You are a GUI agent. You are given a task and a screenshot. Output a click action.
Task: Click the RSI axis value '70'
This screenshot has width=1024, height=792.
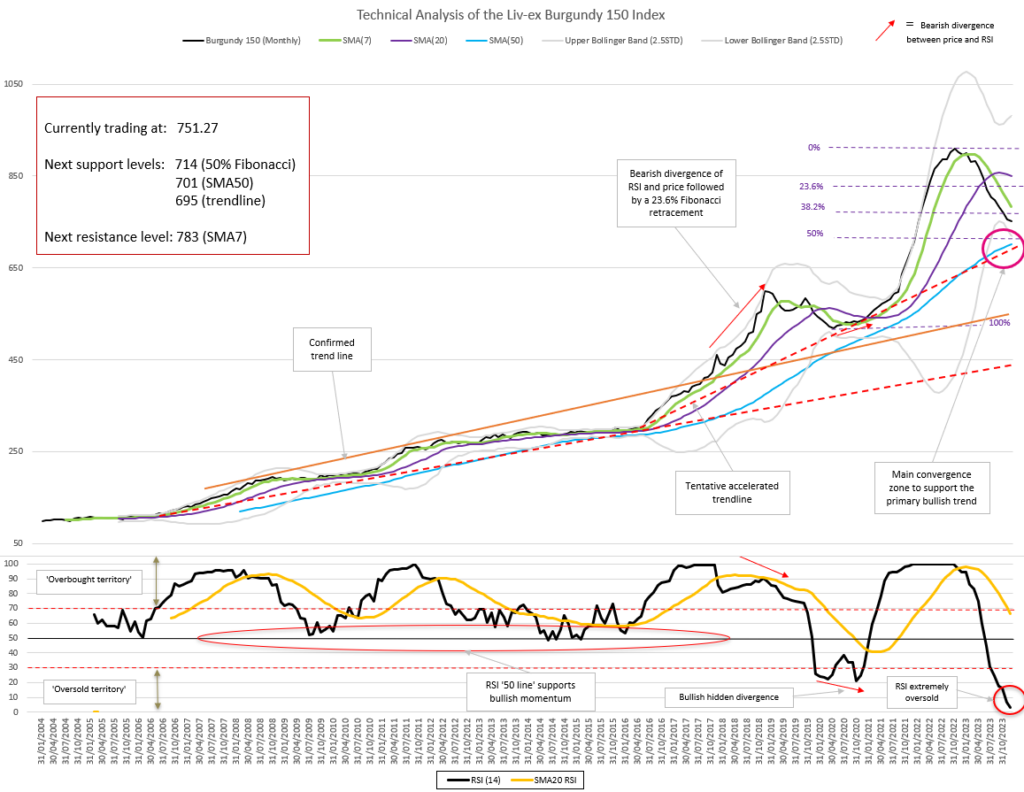coord(12,609)
